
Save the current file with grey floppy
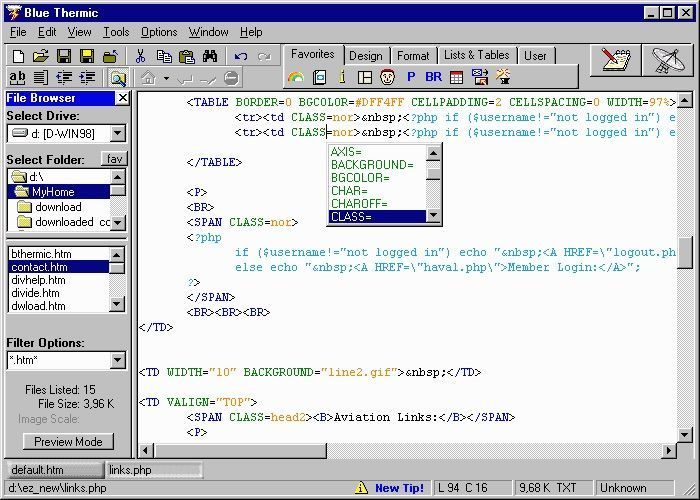click(x=64, y=56)
